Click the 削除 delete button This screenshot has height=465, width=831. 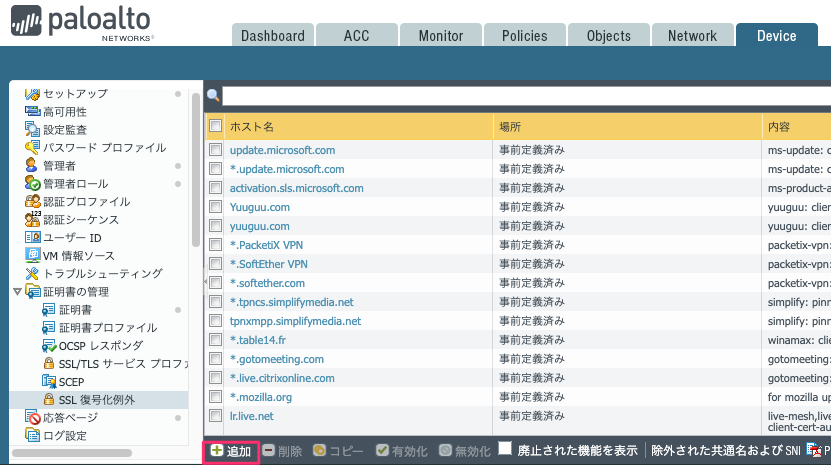282,451
